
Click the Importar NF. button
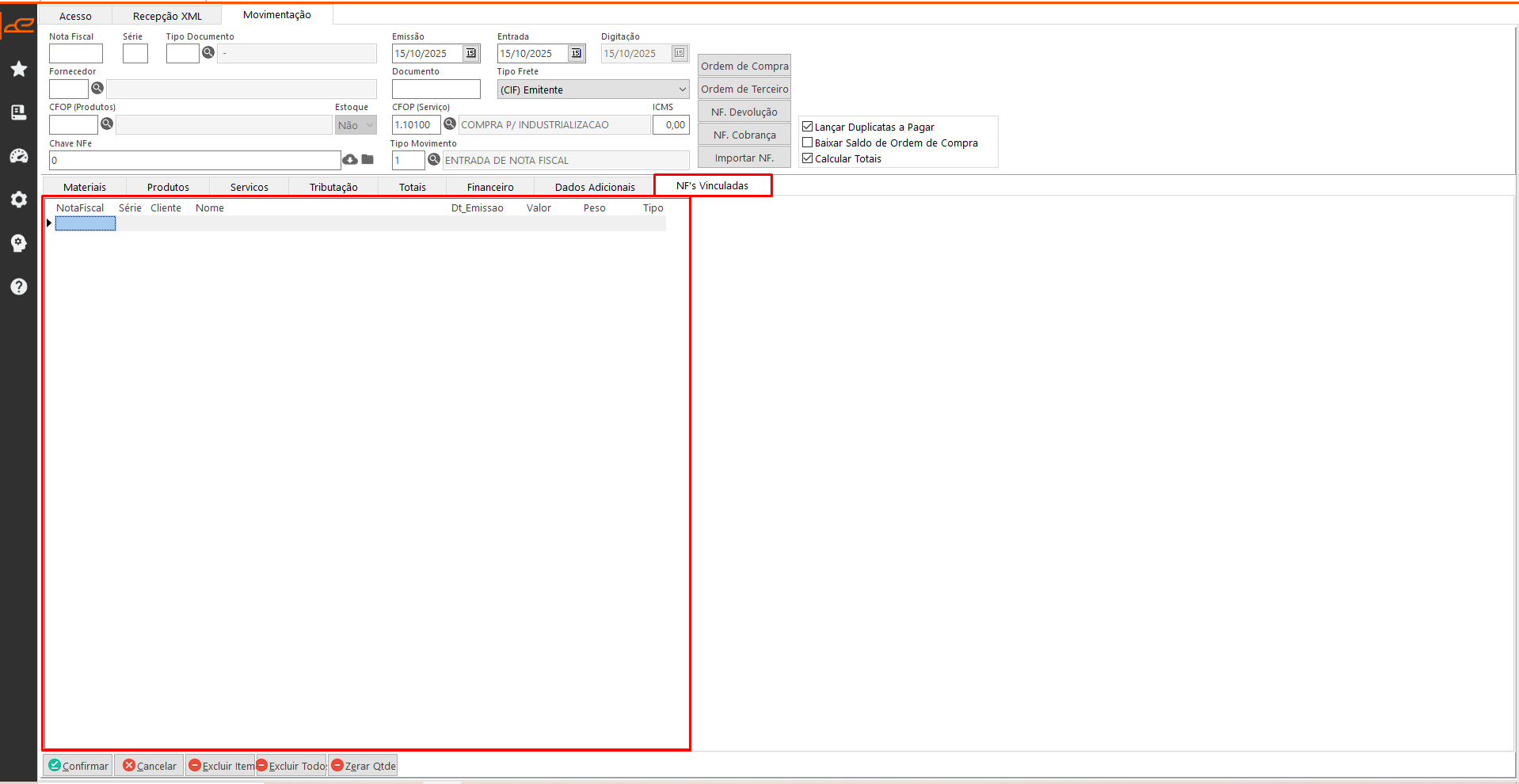tap(744, 158)
